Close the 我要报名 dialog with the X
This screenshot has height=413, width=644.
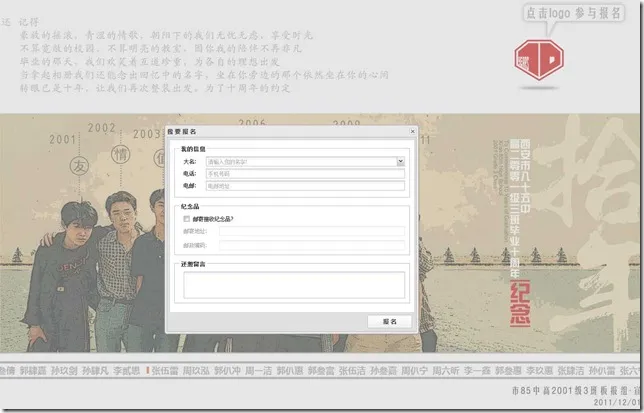pos(412,131)
